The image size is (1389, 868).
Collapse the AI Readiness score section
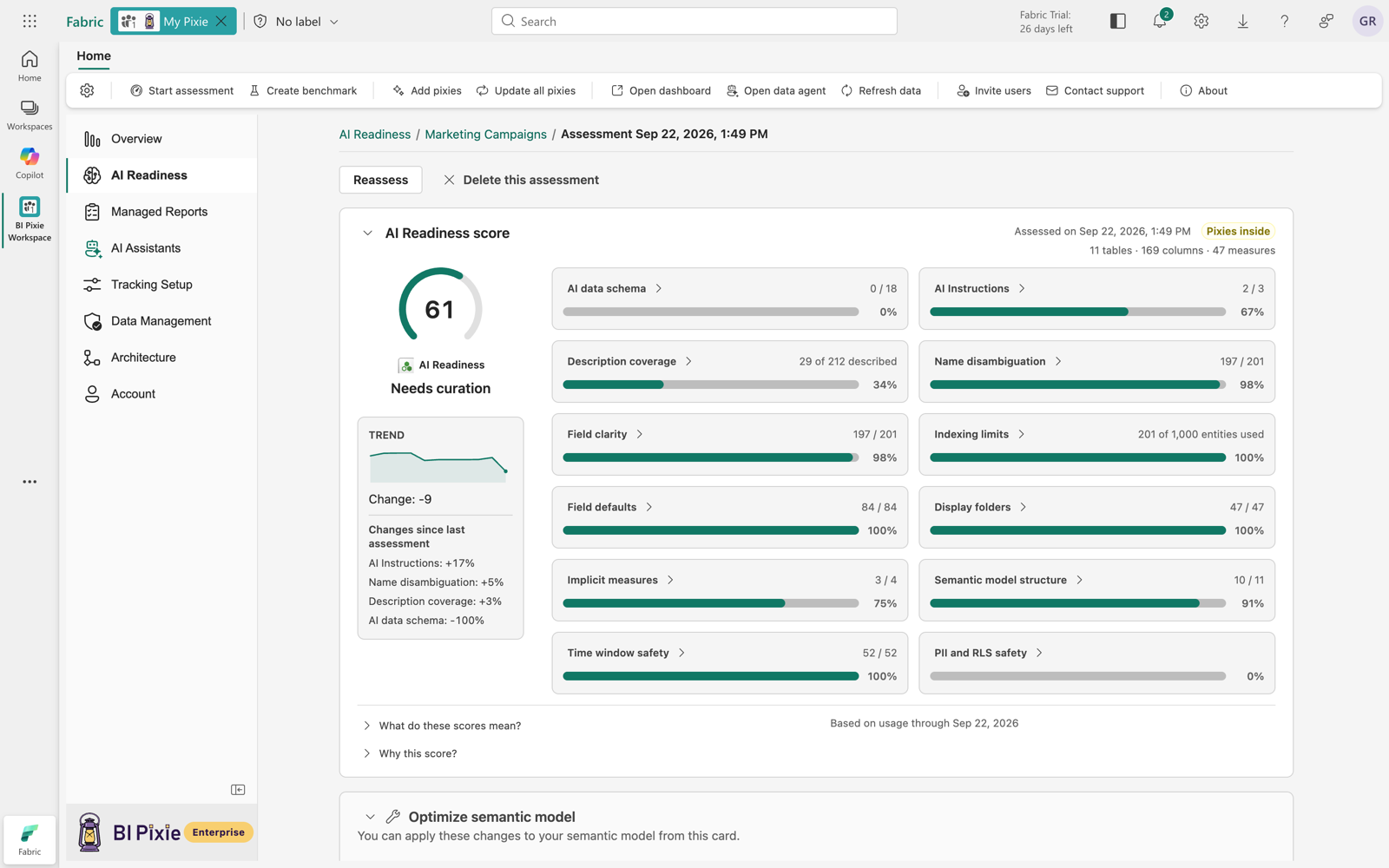pos(367,233)
